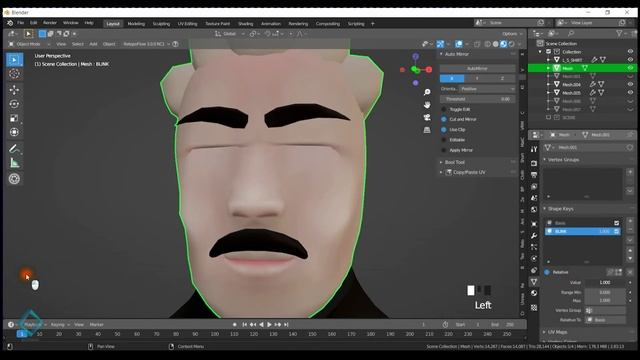
Task: Hide the Collection via its eye icon
Action: pos(630,52)
